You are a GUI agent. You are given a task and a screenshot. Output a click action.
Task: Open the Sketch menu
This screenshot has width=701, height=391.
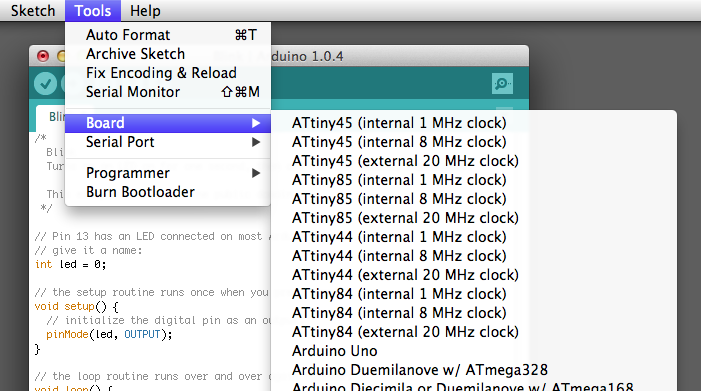pos(33,11)
